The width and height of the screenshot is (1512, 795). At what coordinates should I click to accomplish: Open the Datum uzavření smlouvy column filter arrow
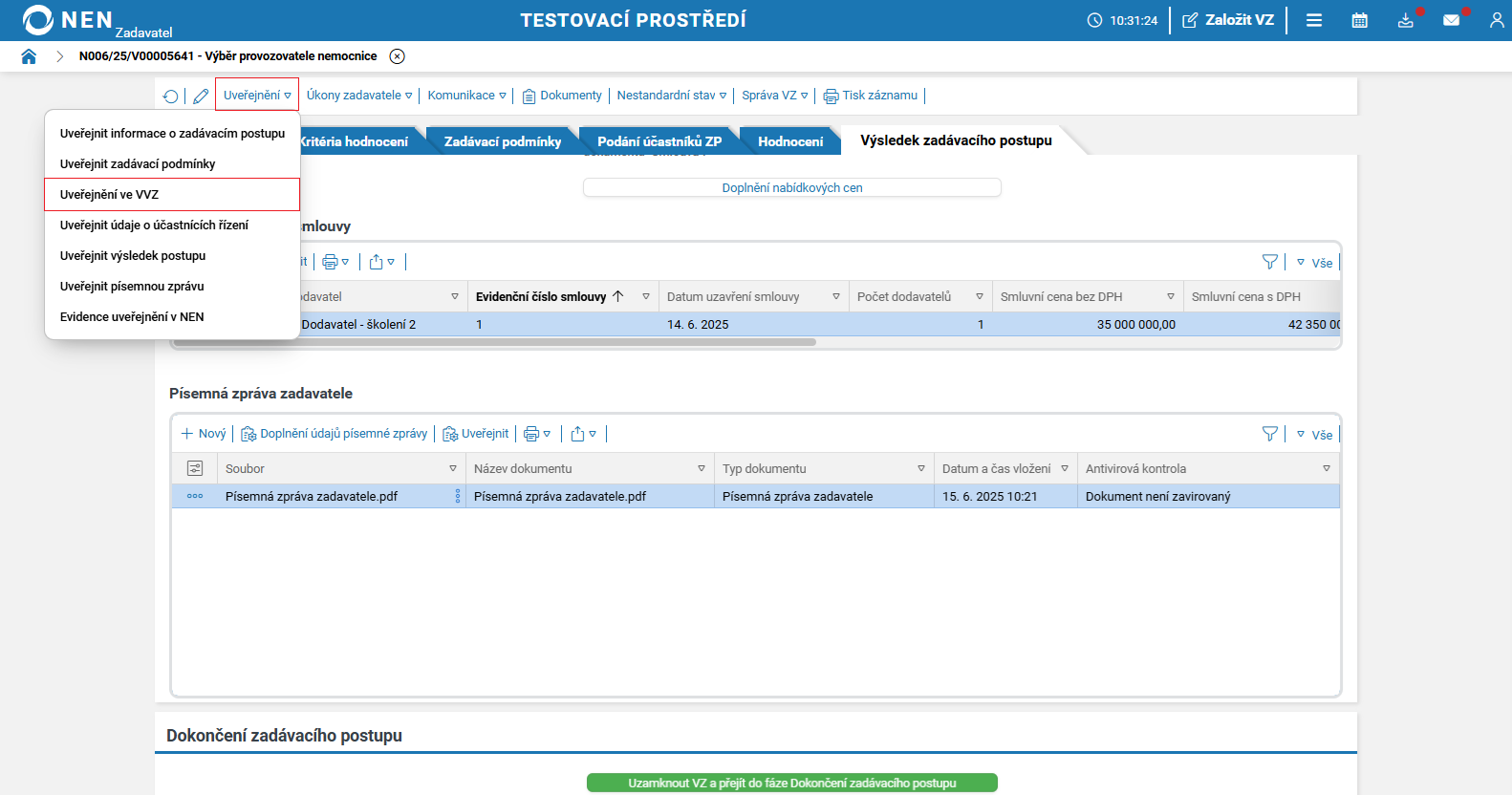click(836, 296)
